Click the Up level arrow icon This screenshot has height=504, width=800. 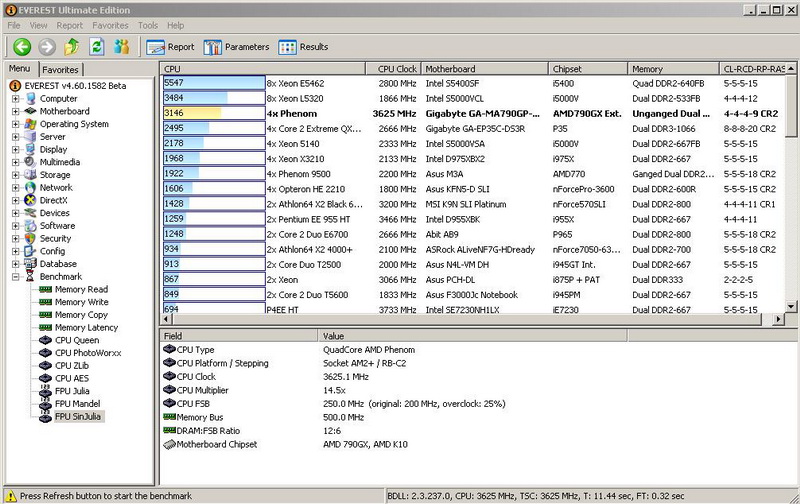pos(71,47)
